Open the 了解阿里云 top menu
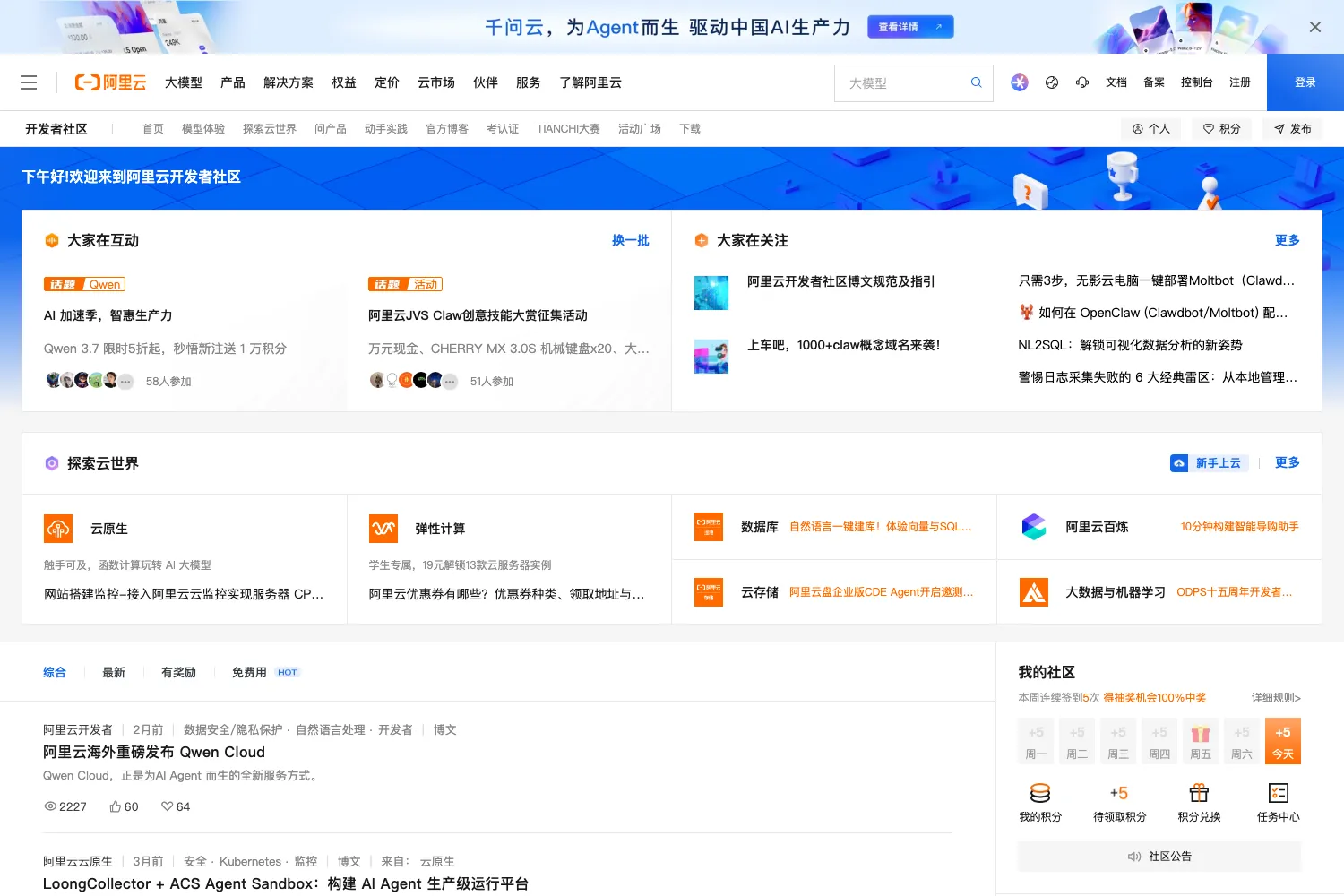The height and width of the screenshot is (896, 1344). [x=590, y=82]
